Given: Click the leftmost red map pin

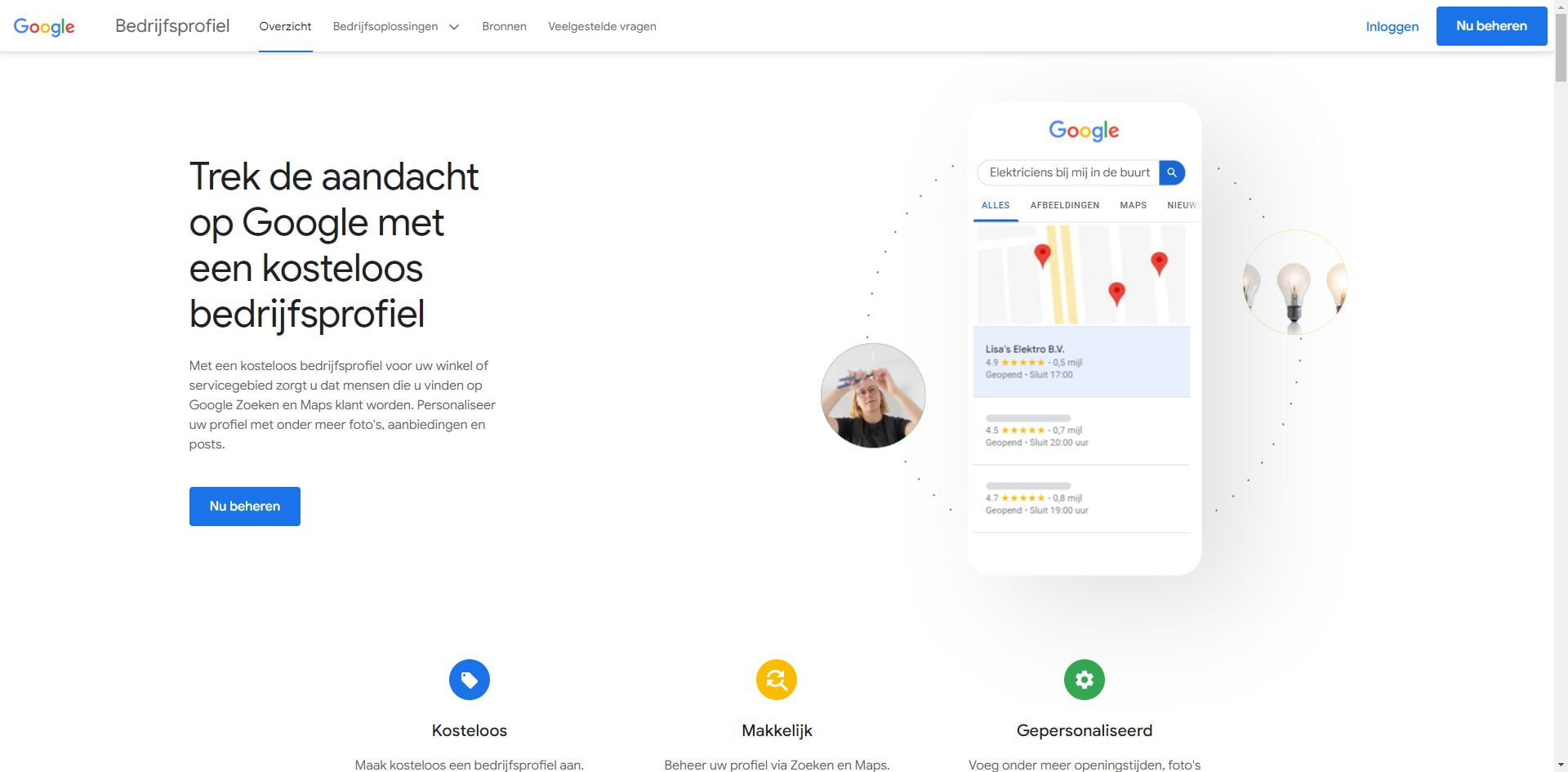Looking at the screenshot, I should click(x=1042, y=255).
